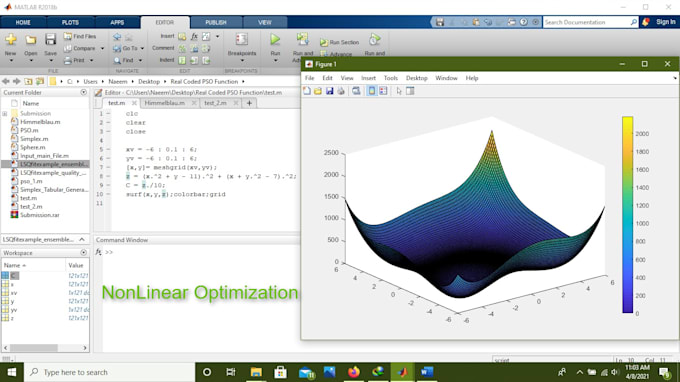
Task: Open the Save dropdown arrow
Action: [x=50, y=61]
